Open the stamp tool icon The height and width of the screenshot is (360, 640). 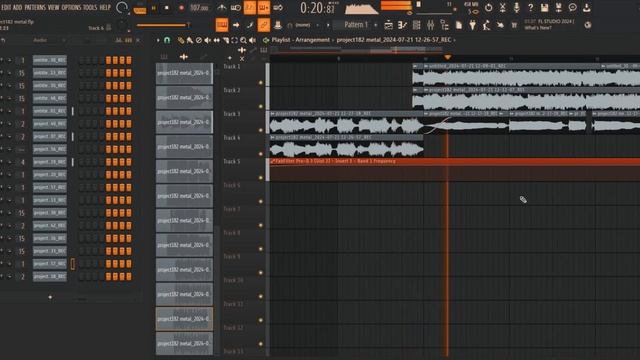click(278, 25)
